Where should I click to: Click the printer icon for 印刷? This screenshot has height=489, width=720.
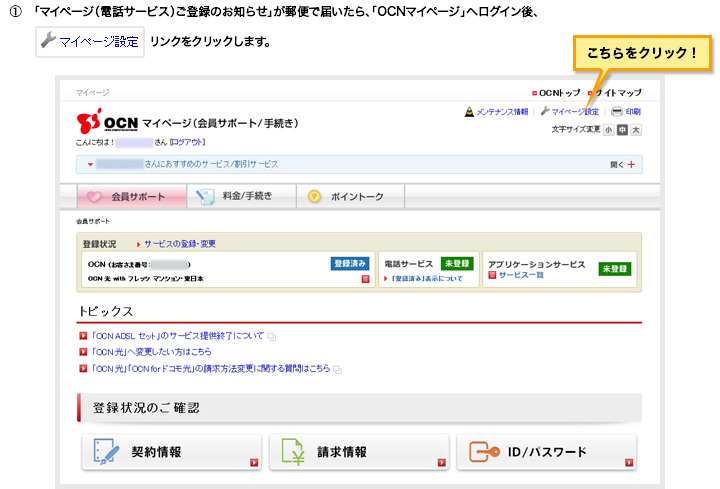(617, 112)
